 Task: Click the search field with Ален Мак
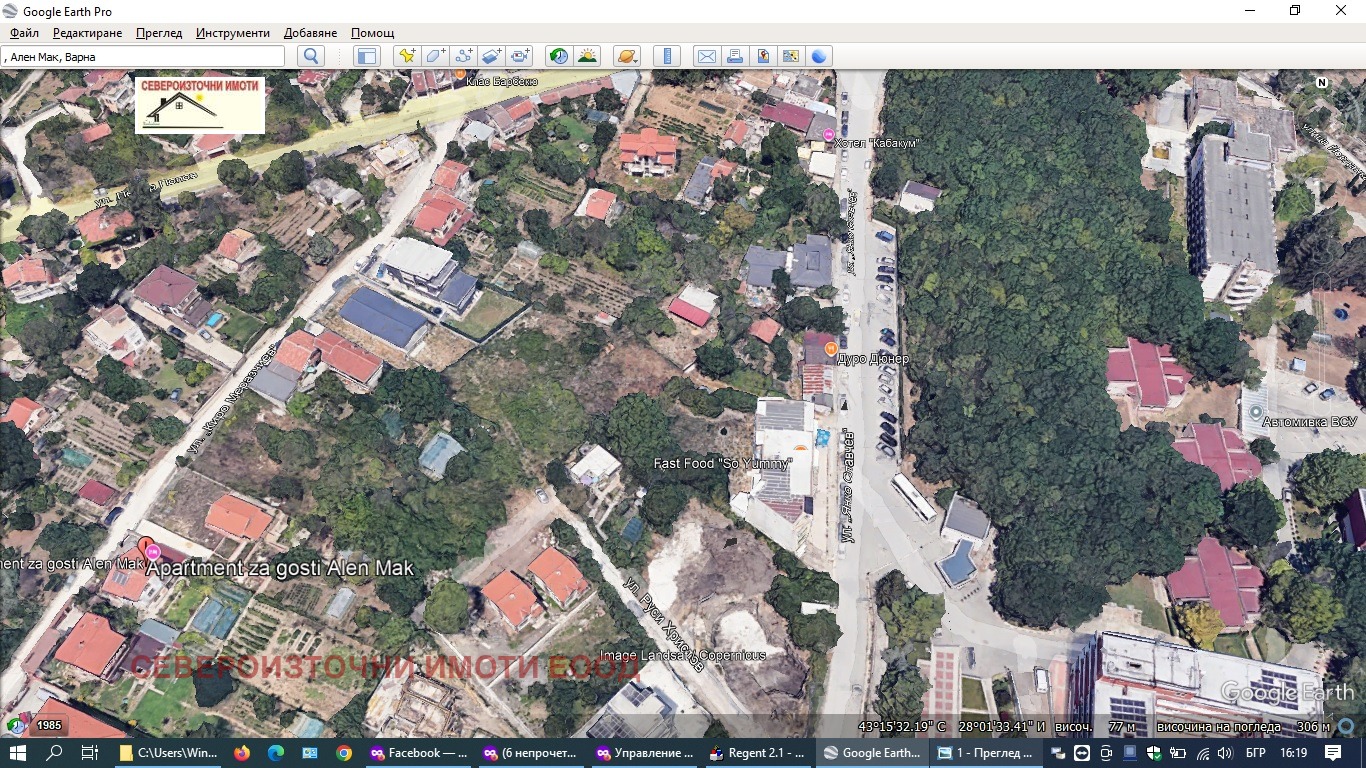click(x=145, y=57)
